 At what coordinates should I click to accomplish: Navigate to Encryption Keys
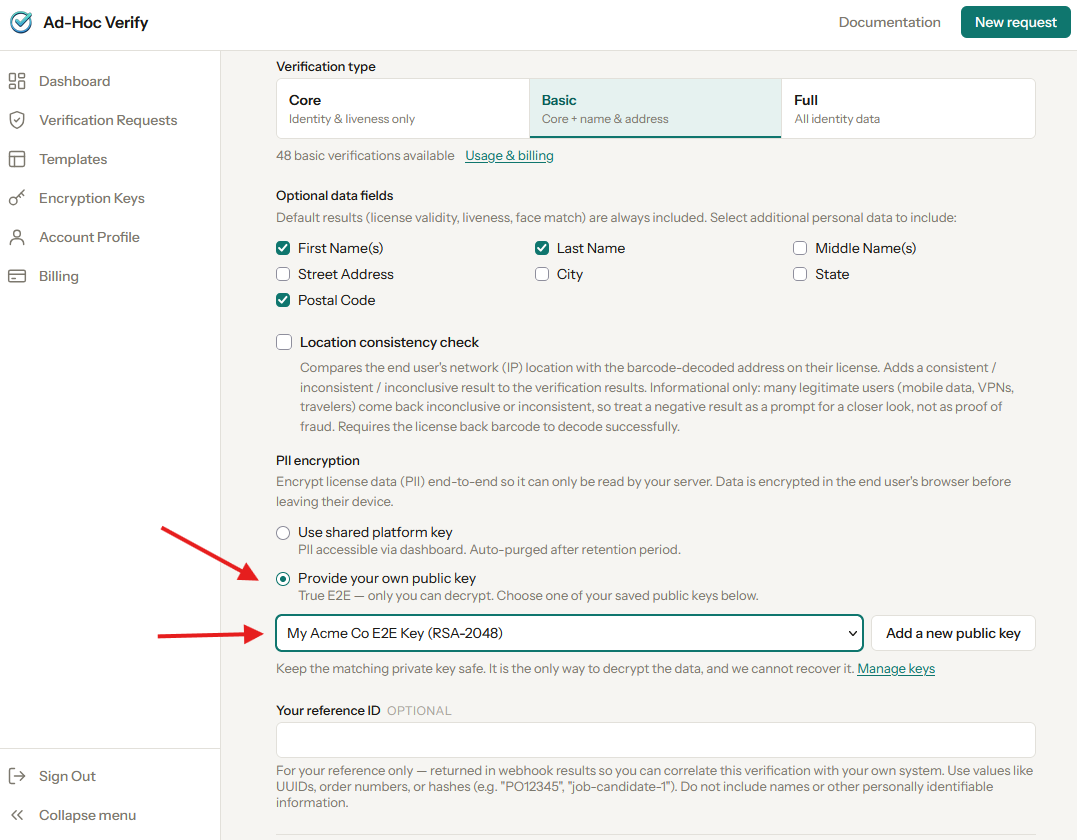click(91, 198)
